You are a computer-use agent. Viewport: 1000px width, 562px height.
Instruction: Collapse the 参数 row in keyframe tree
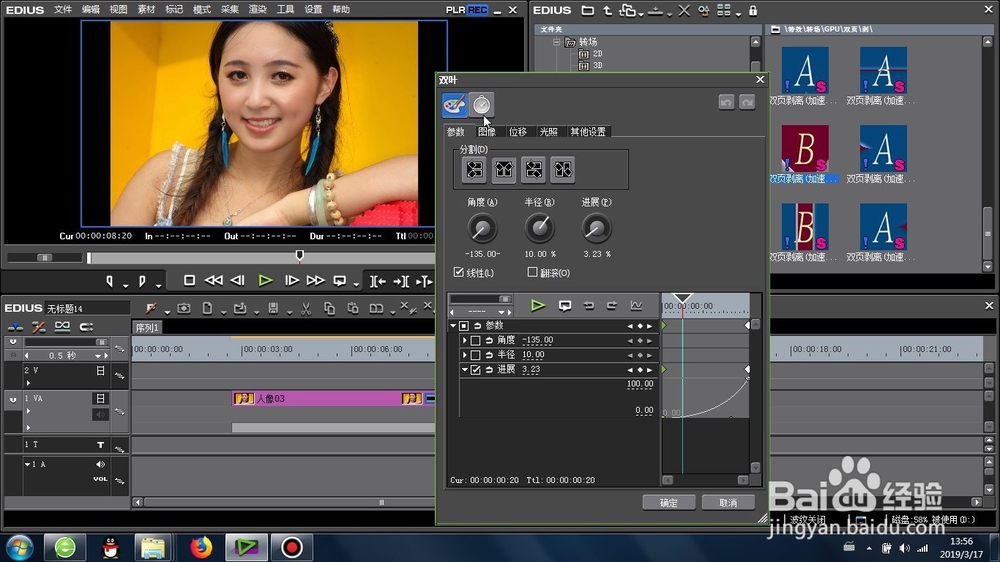(453, 326)
